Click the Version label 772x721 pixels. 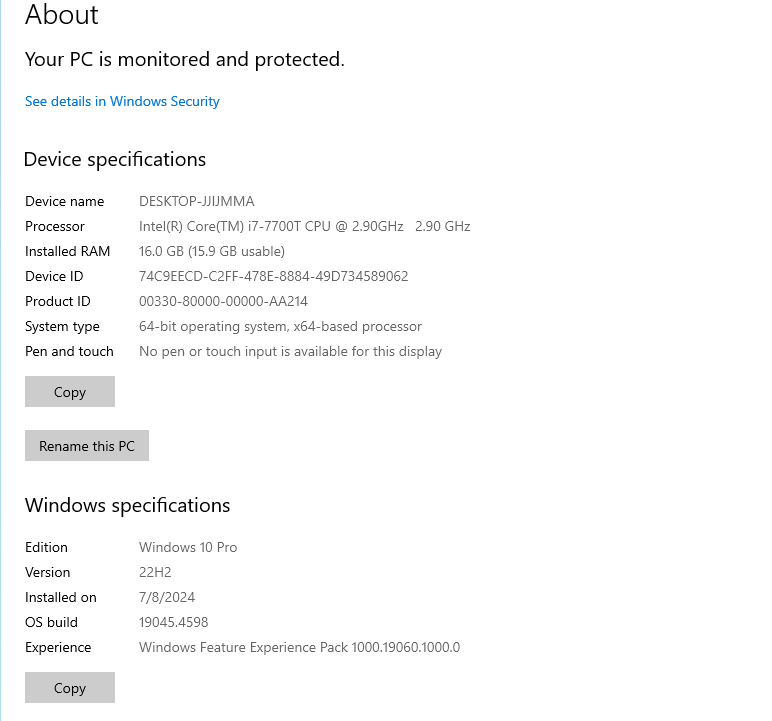tap(47, 572)
